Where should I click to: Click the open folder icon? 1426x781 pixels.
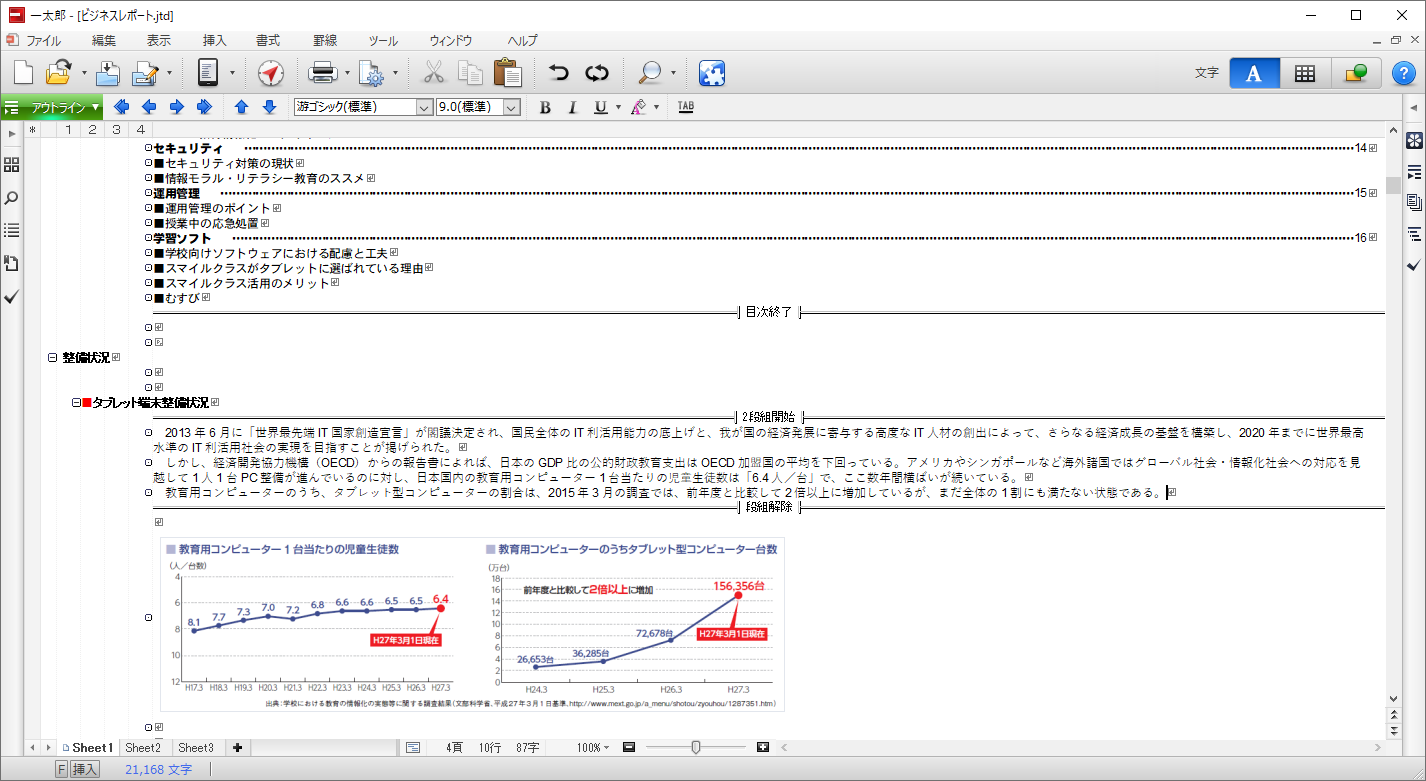click(x=59, y=73)
